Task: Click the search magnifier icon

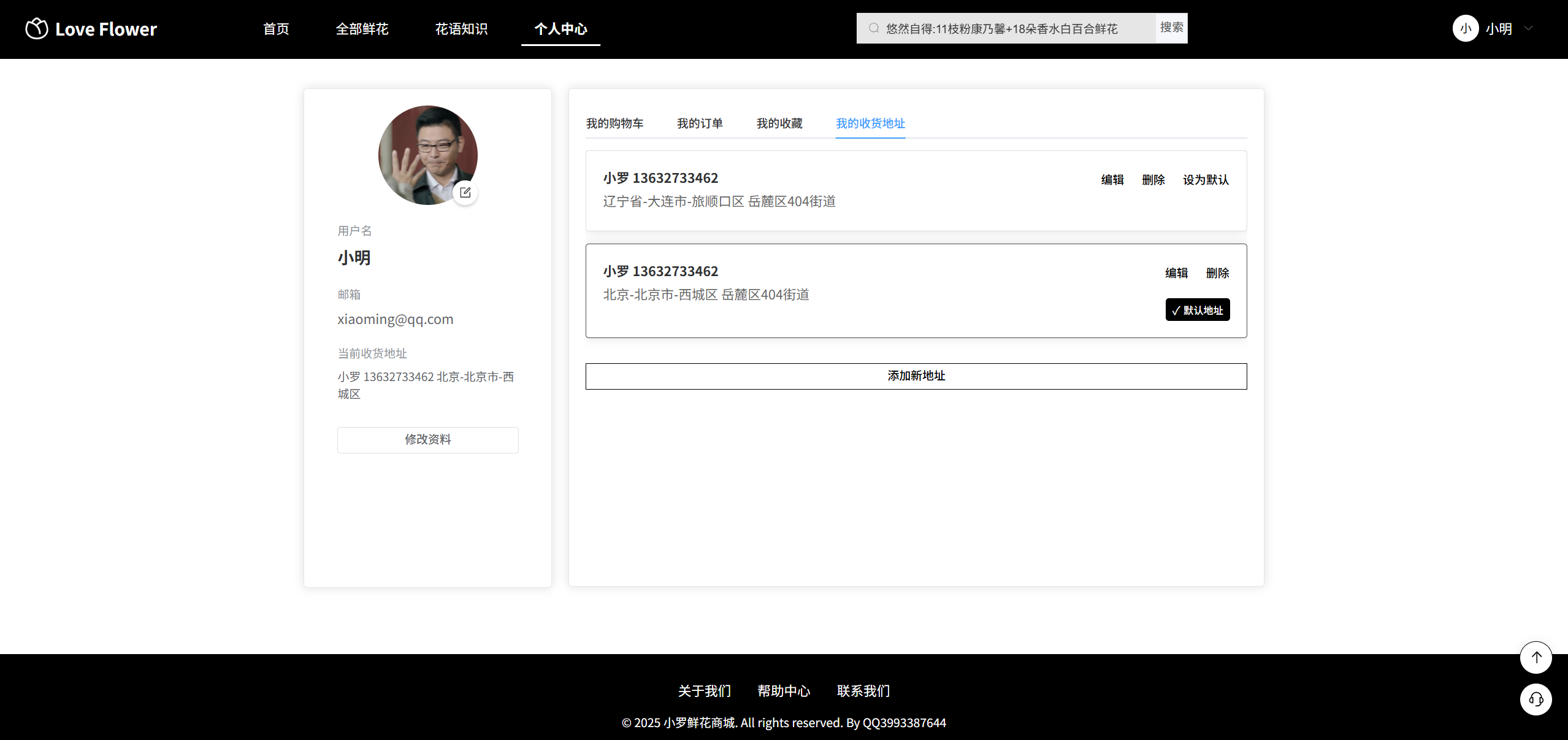Action: click(874, 28)
